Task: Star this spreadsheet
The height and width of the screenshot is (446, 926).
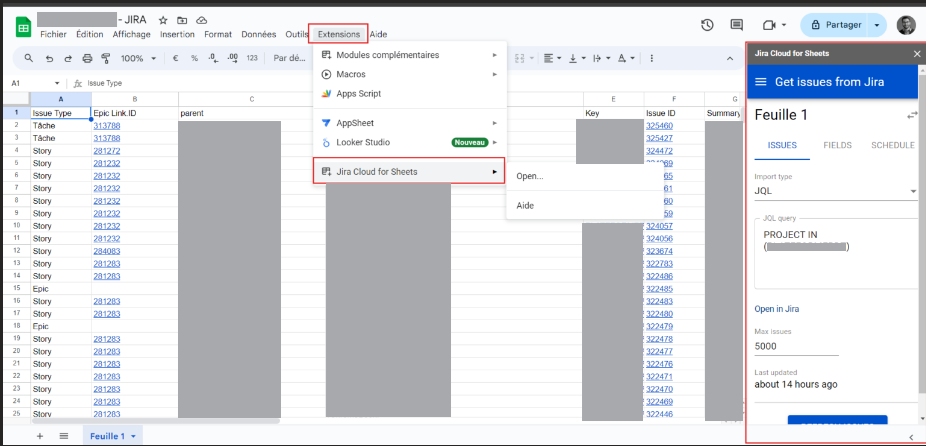Action: [163, 21]
